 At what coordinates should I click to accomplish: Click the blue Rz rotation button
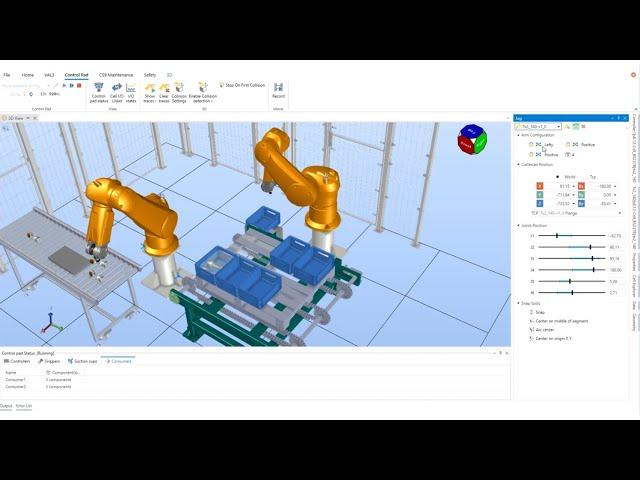(581, 203)
